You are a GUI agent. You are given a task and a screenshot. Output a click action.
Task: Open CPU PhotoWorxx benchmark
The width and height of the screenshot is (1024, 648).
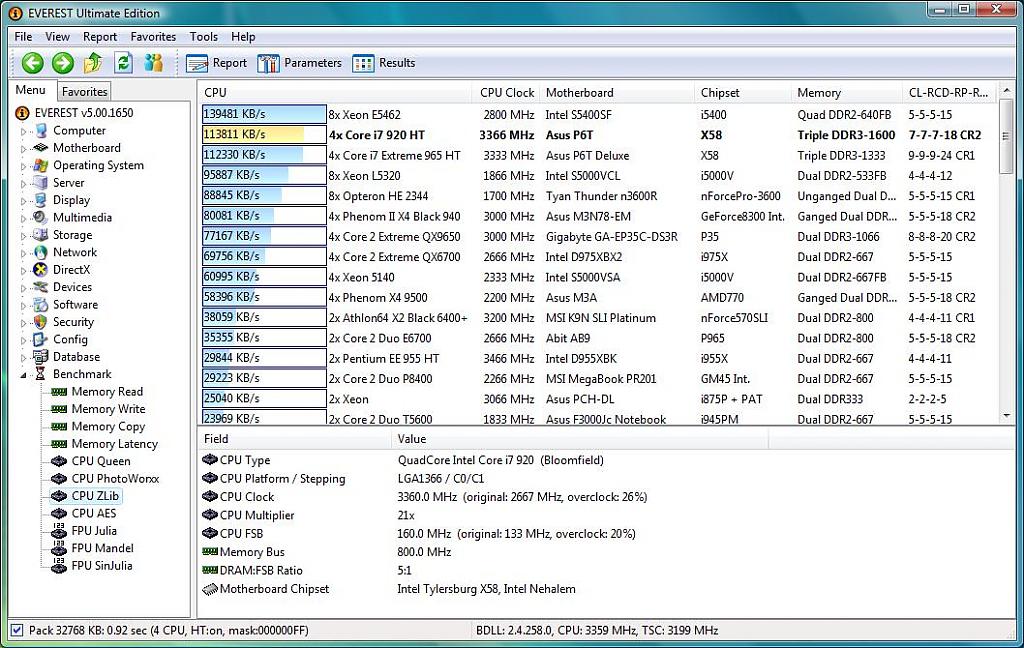(116, 478)
